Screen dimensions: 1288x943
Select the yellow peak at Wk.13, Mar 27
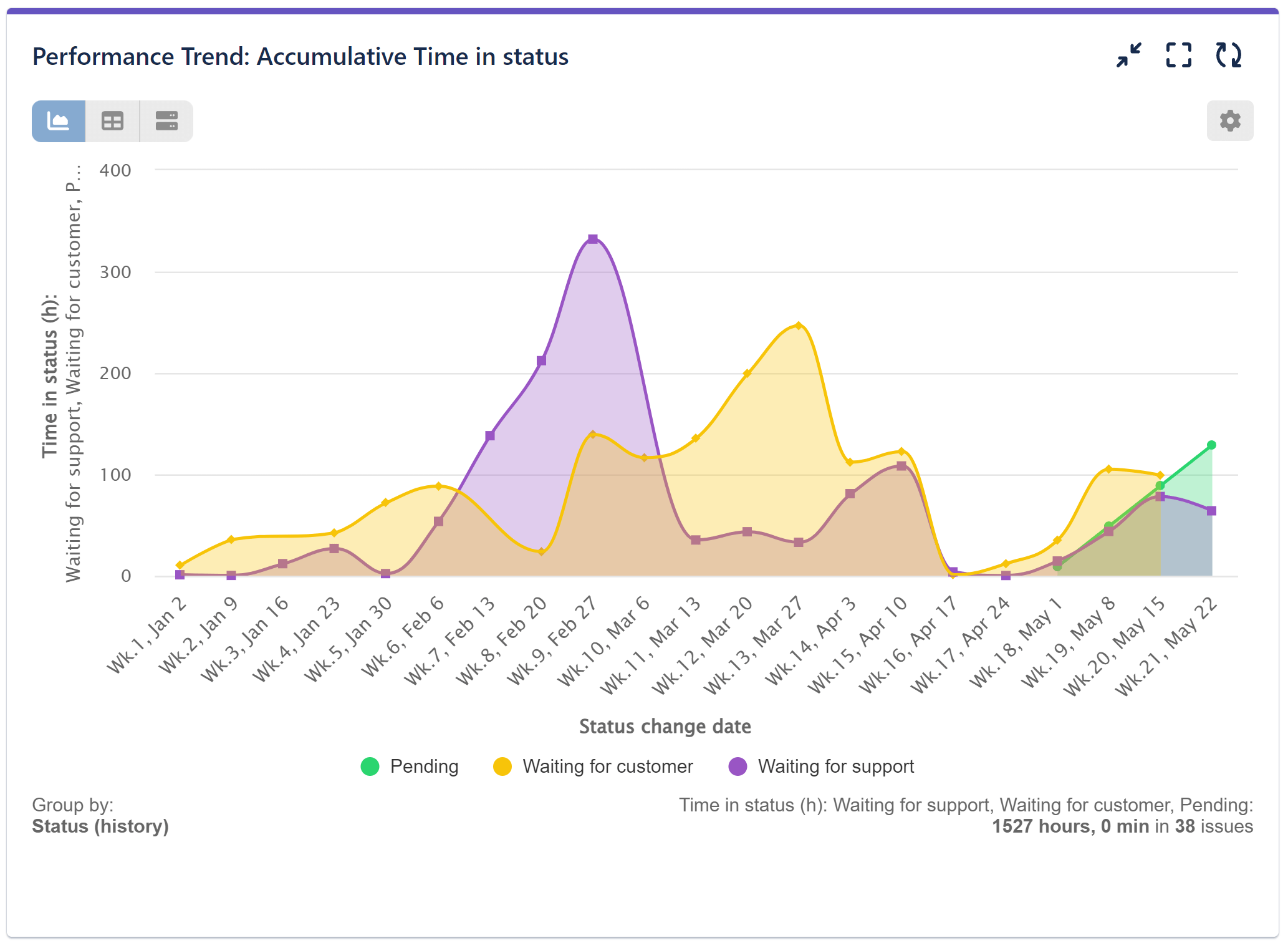point(800,325)
